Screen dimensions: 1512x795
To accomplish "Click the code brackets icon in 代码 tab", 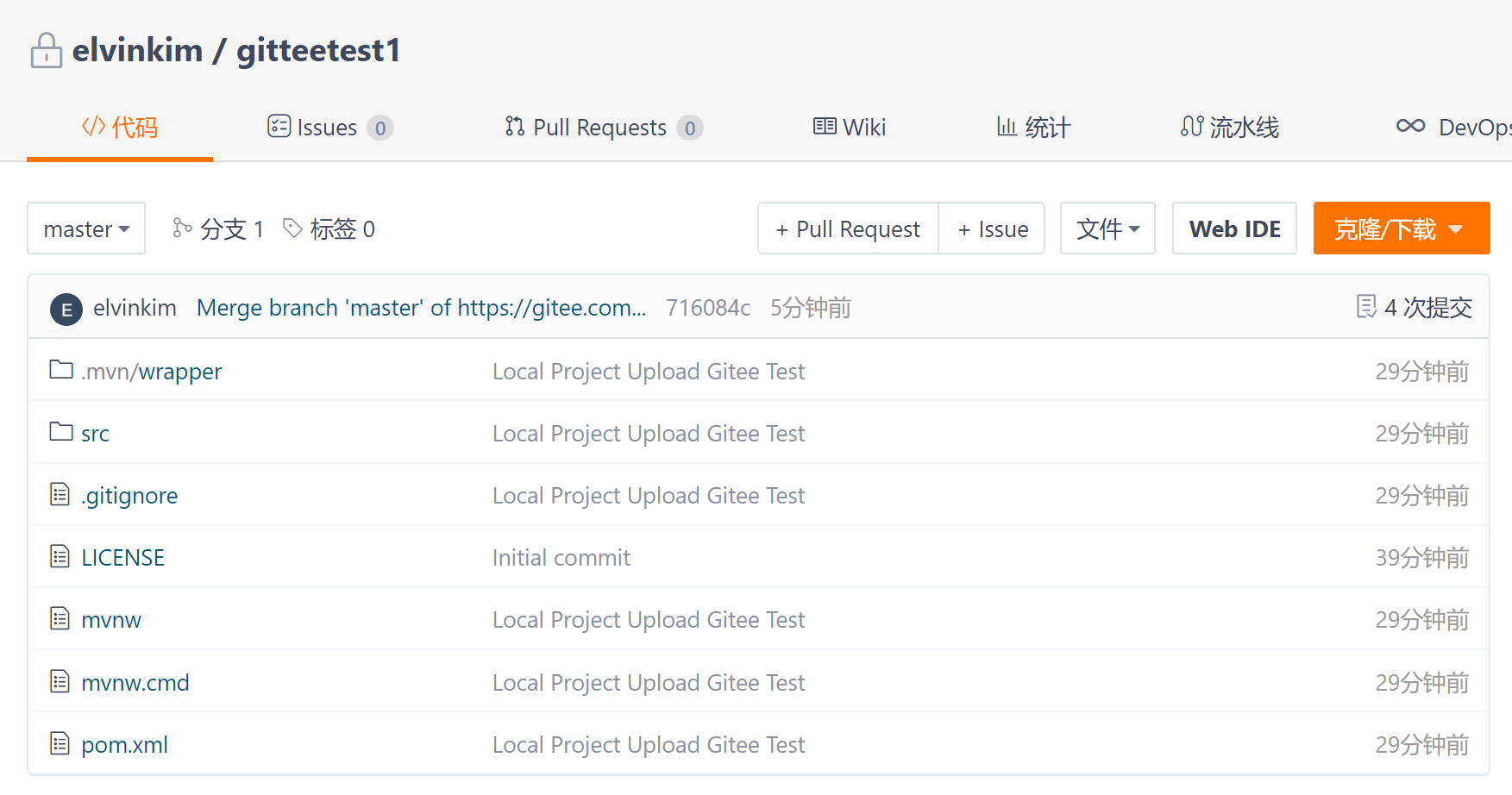I will tap(93, 127).
